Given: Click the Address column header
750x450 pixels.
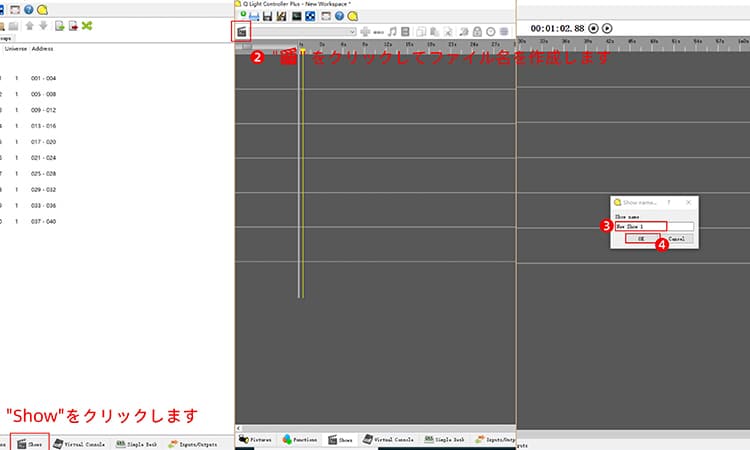Looking at the screenshot, I should click(43, 49).
